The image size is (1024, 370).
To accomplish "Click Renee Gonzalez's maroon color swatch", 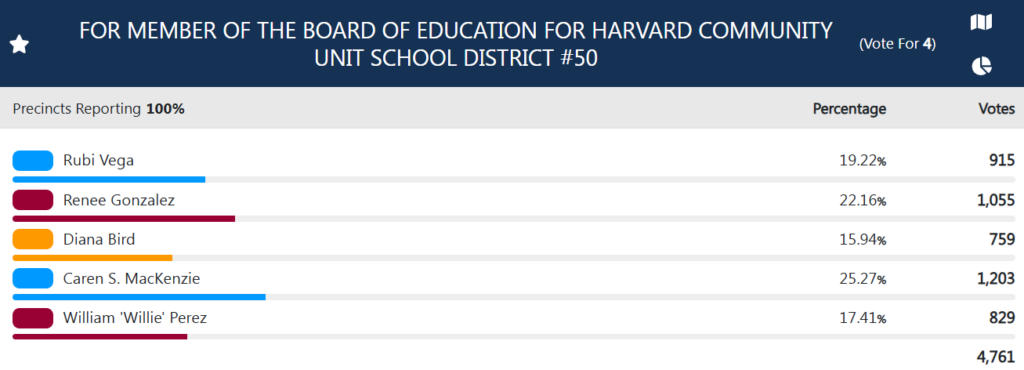I will tap(33, 200).
